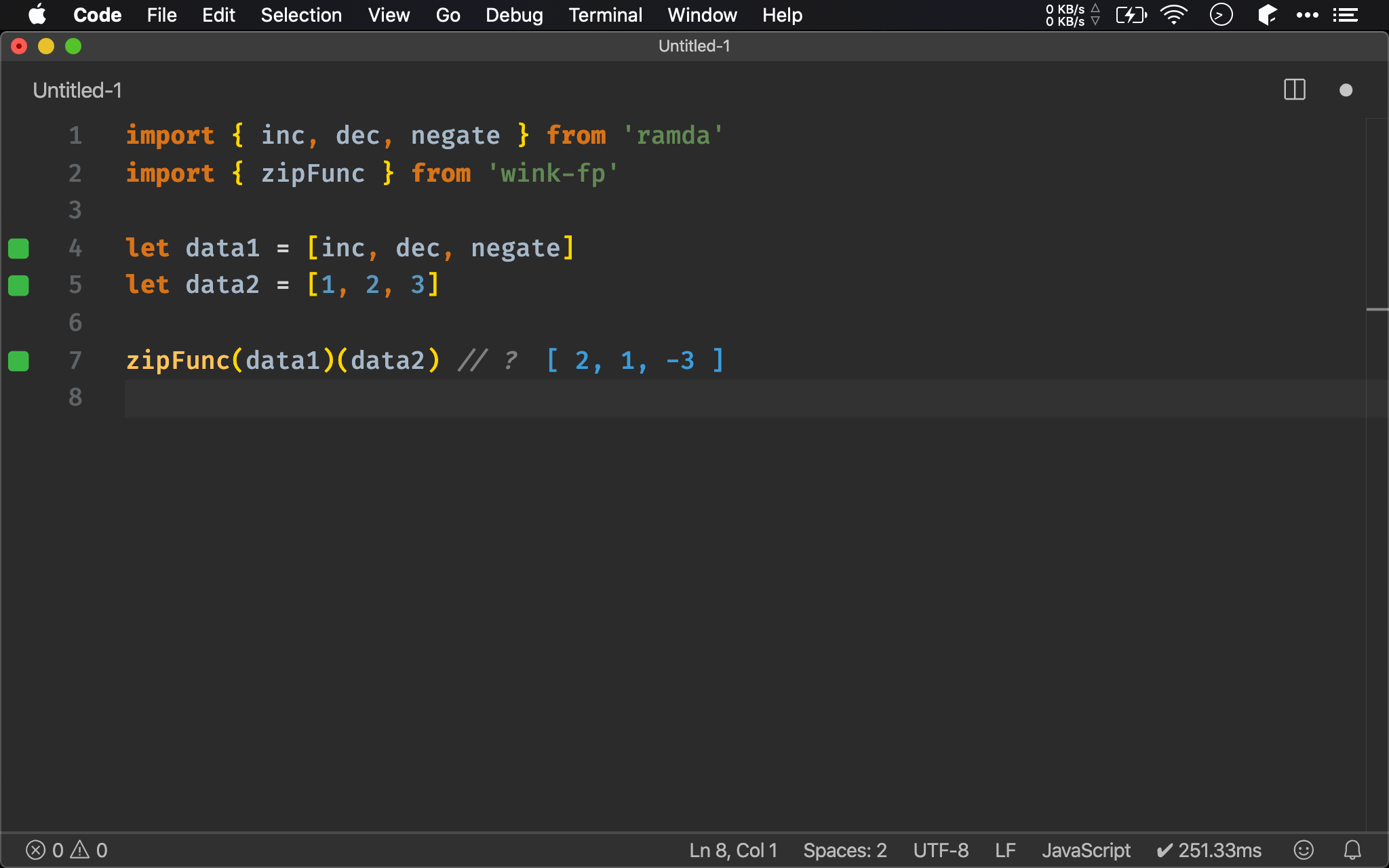Click the zipFunc call on line 7
The height and width of the screenshot is (868, 1389).
[x=178, y=361]
